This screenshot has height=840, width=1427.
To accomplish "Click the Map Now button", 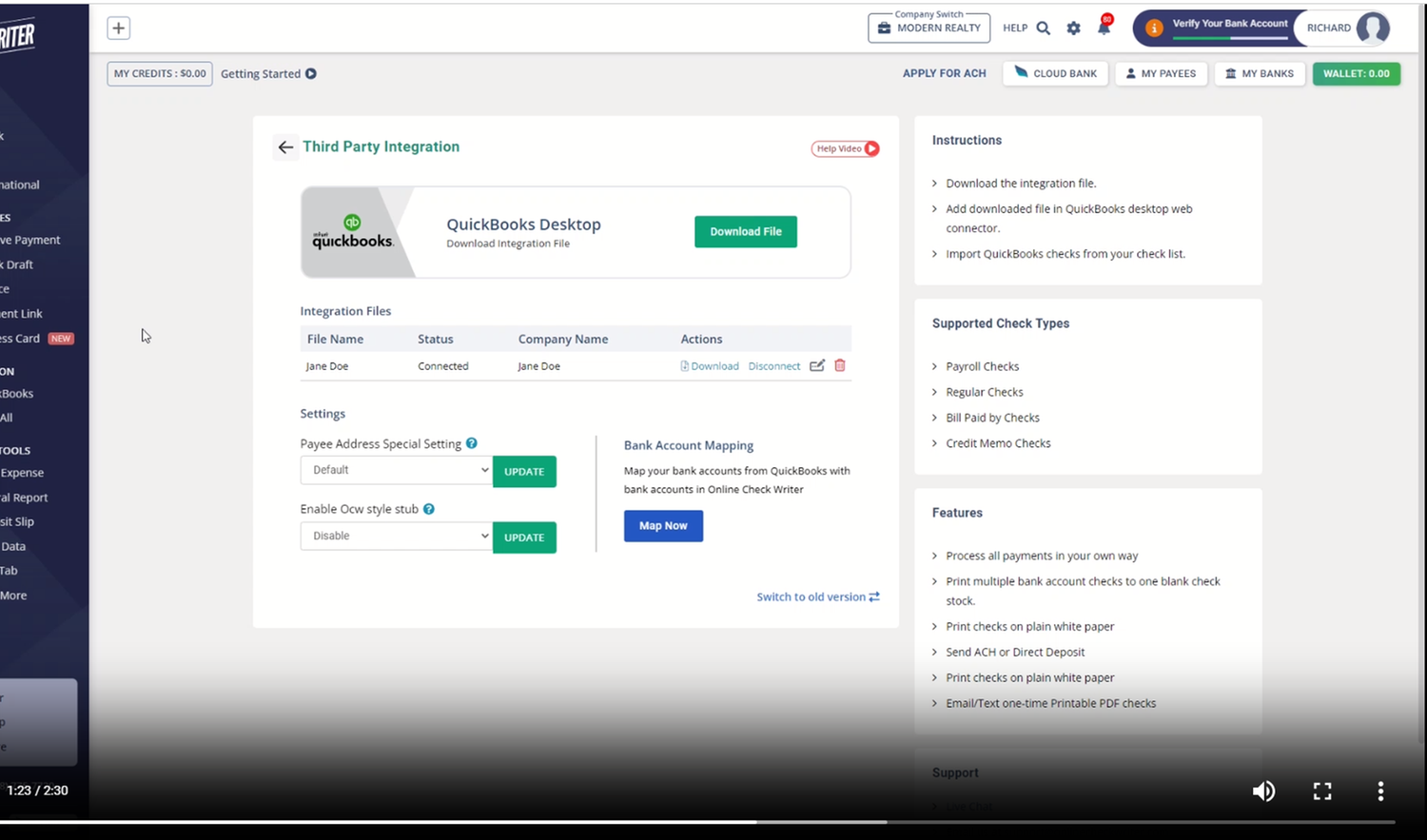I will point(663,526).
